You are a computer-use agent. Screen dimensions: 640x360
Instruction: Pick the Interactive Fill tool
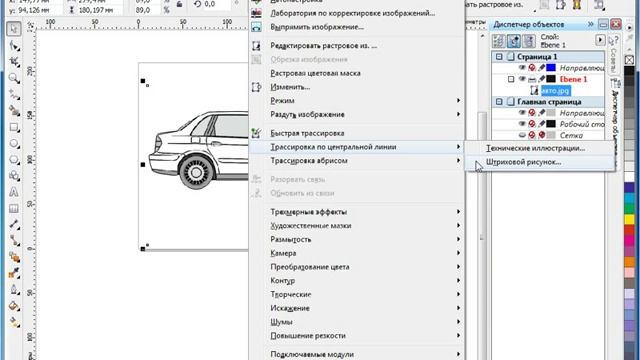click(14, 322)
